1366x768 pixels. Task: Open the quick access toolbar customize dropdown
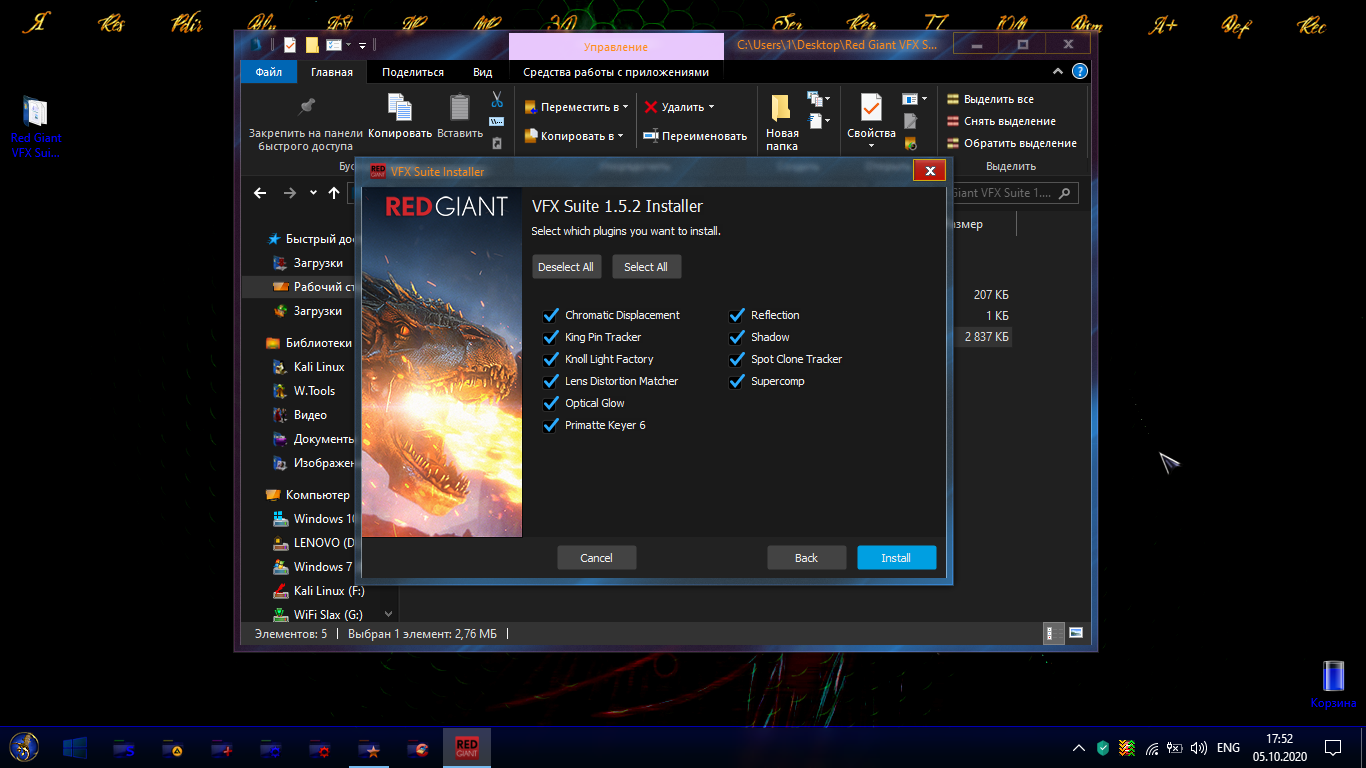click(362, 45)
